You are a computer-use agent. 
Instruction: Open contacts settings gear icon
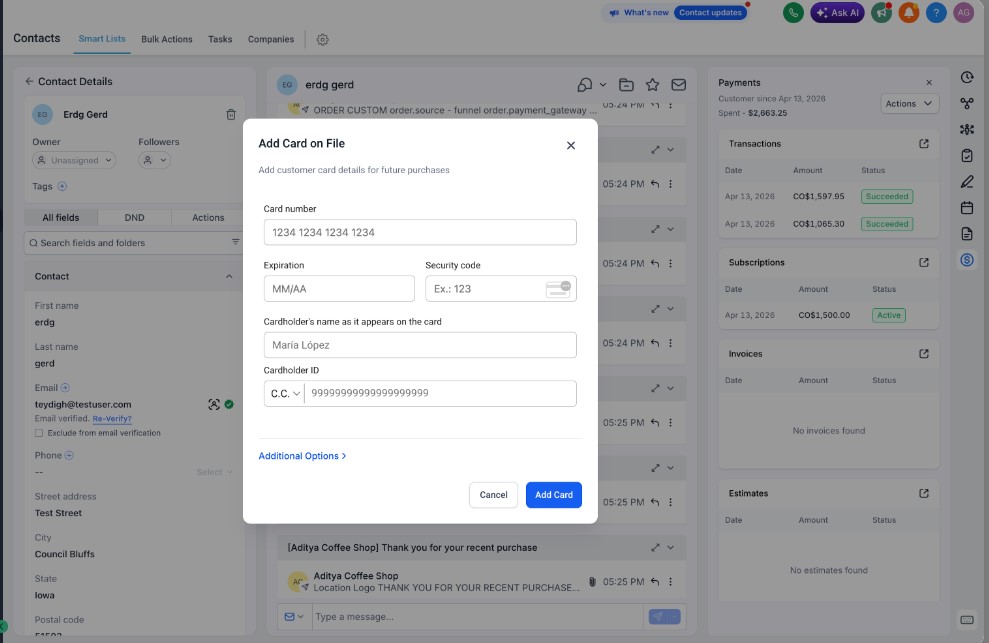click(322, 40)
